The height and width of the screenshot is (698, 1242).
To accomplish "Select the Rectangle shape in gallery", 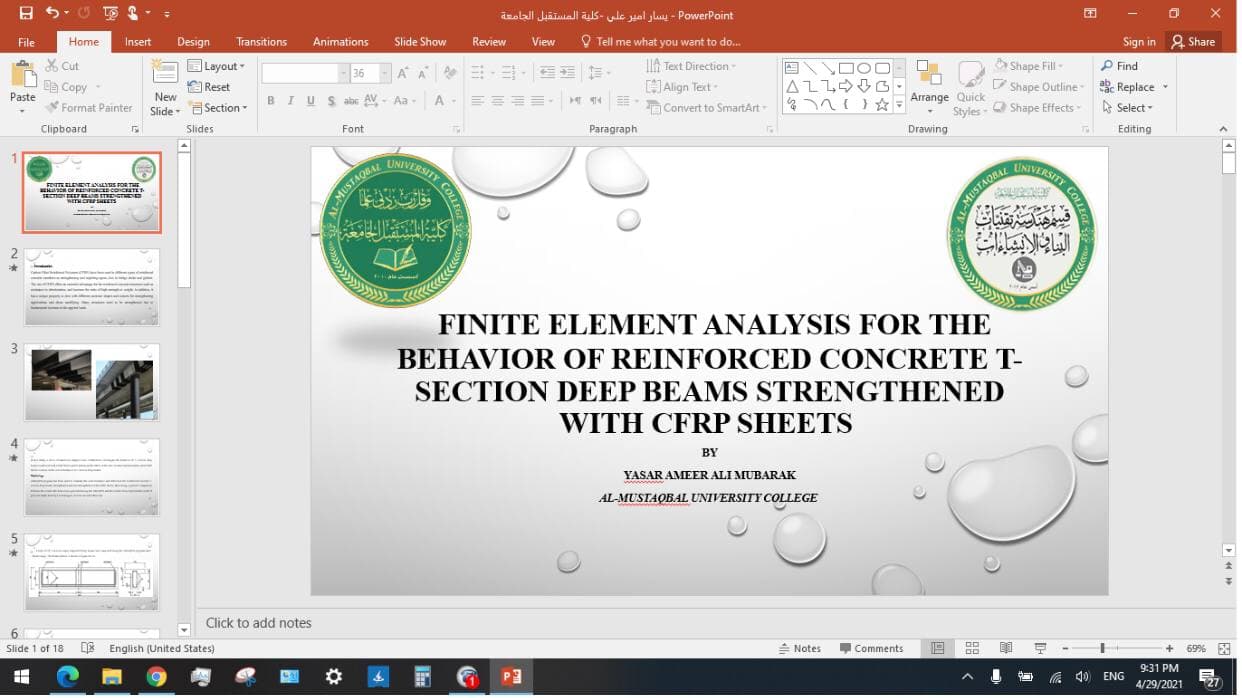I will coord(846,68).
